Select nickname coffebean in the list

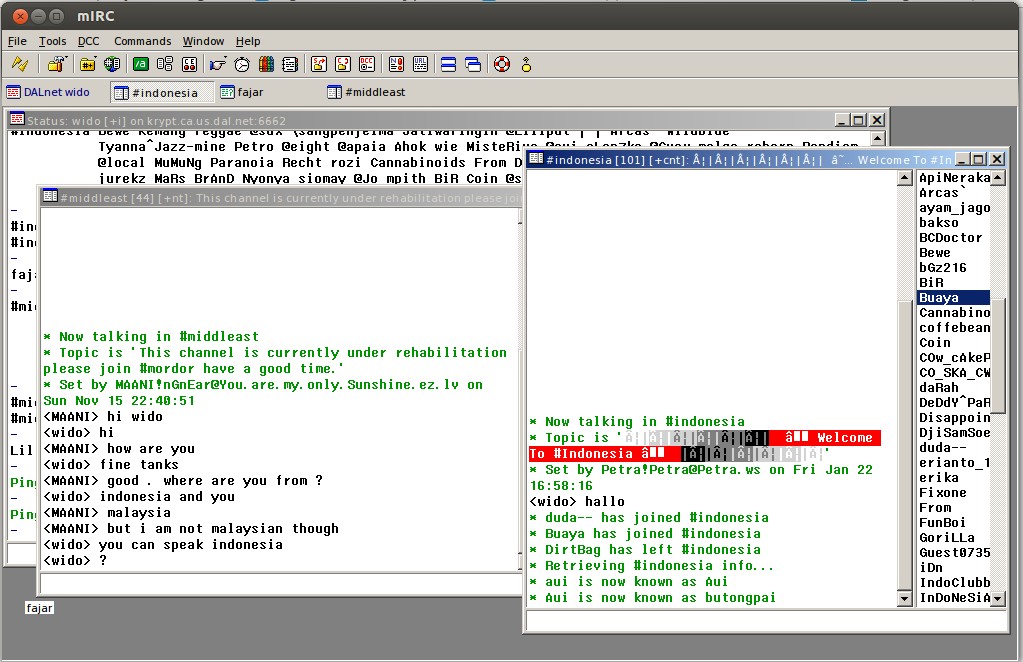pyautogui.click(x=954, y=327)
